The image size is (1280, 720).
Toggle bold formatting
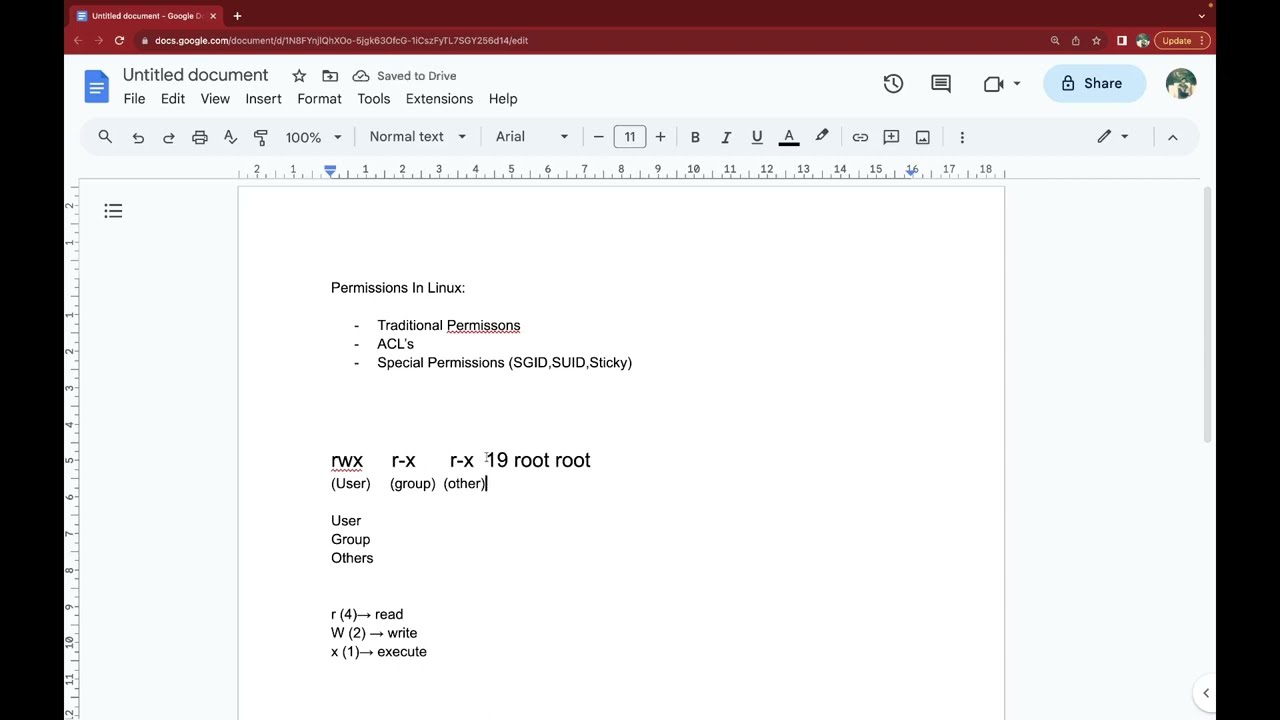(x=695, y=137)
